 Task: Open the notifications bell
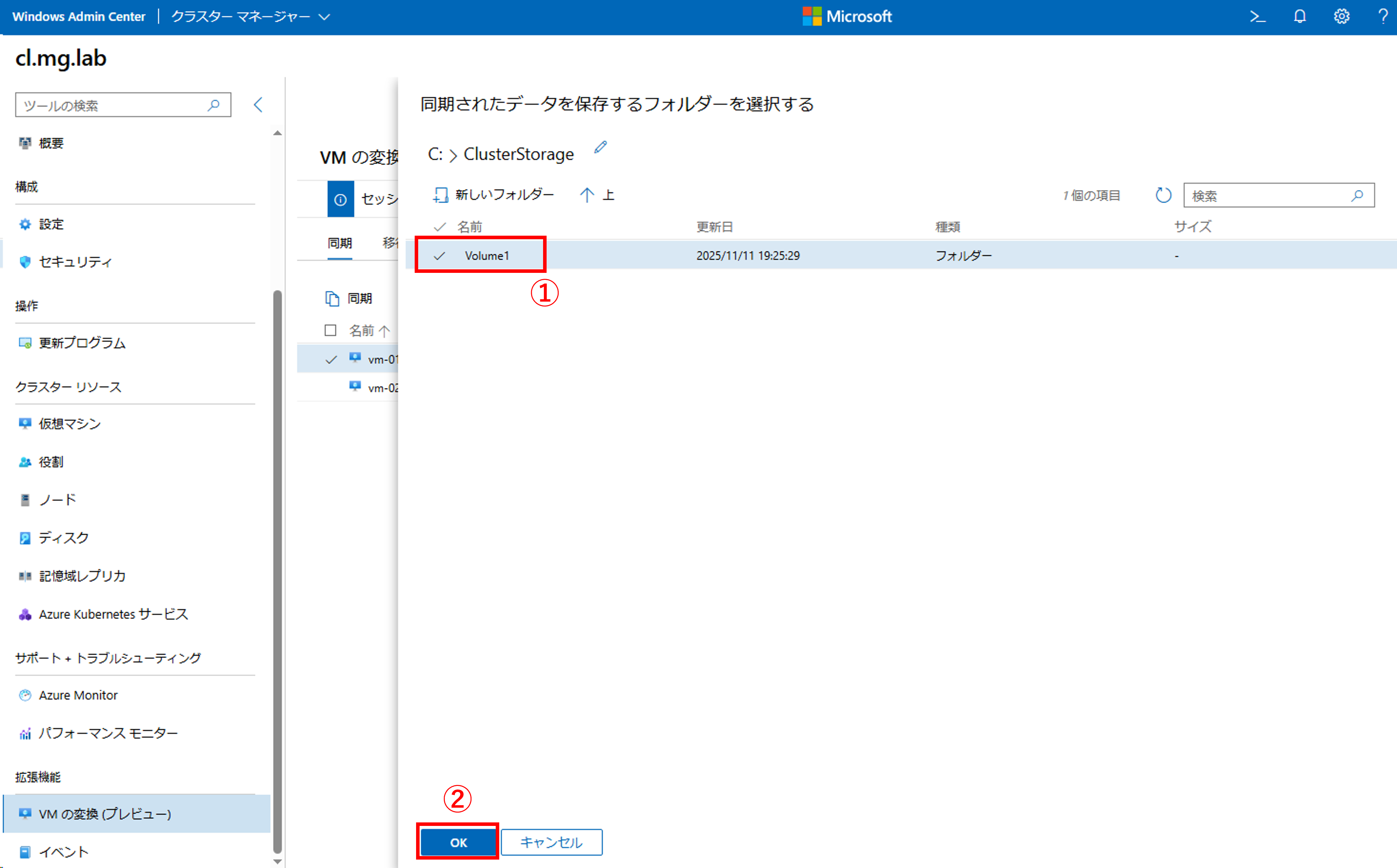tap(1299, 16)
